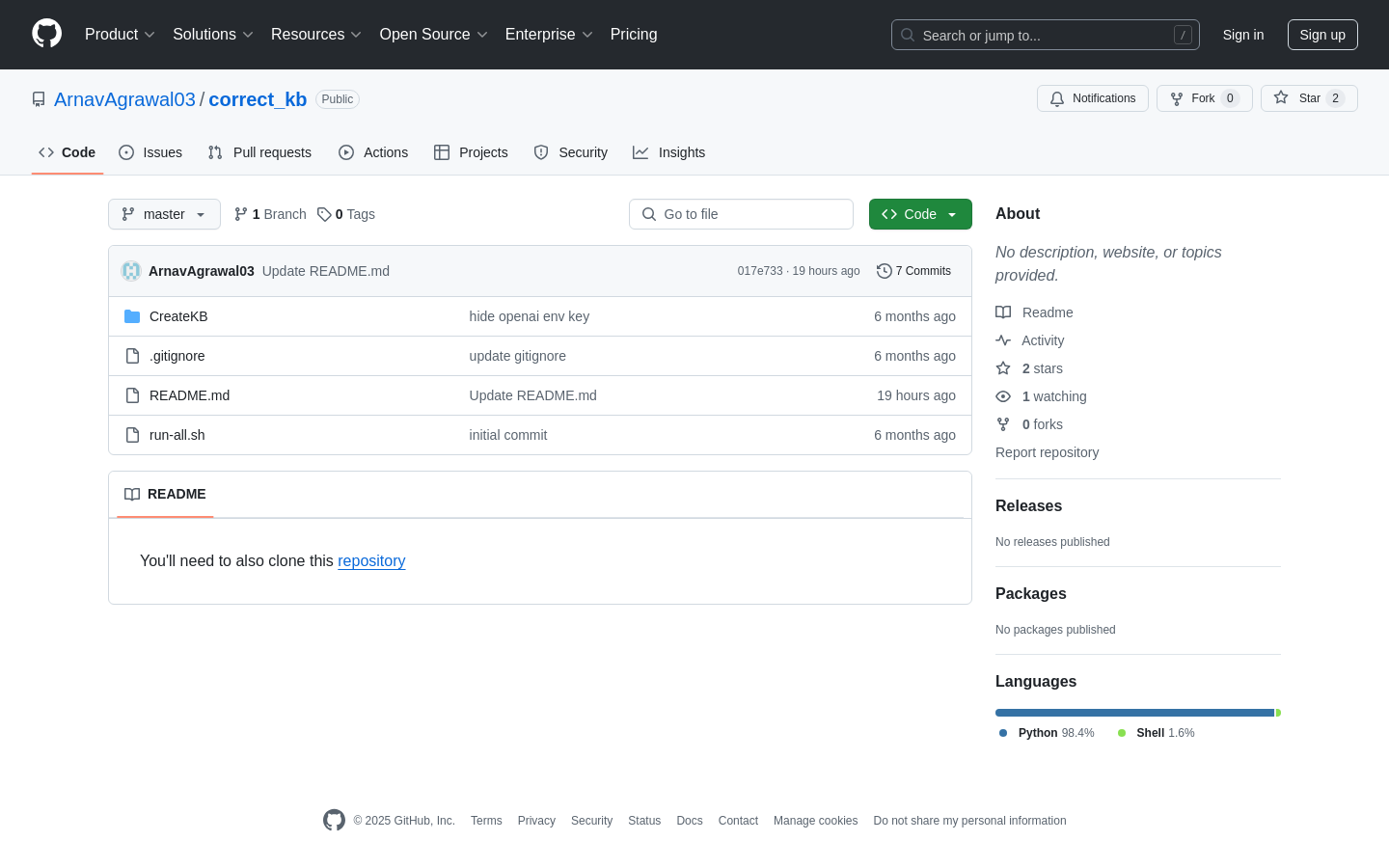Click the .gitignore file icon
1389x868 pixels.
point(132,356)
